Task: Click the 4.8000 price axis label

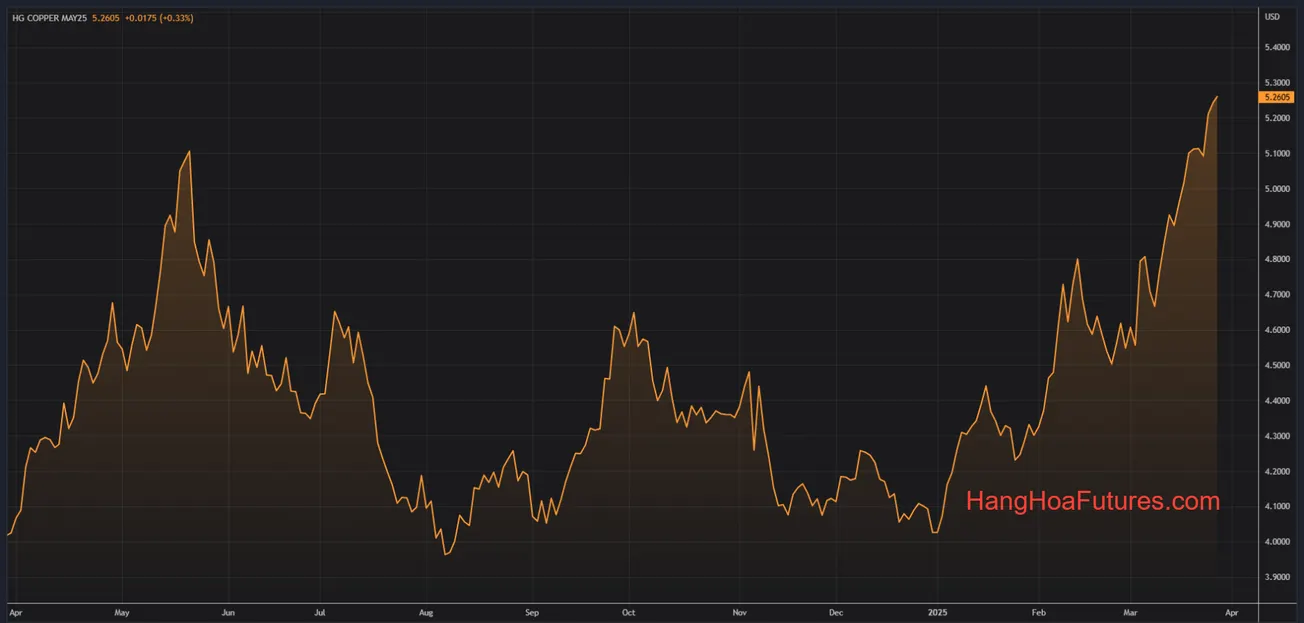Action: (1277, 259)
